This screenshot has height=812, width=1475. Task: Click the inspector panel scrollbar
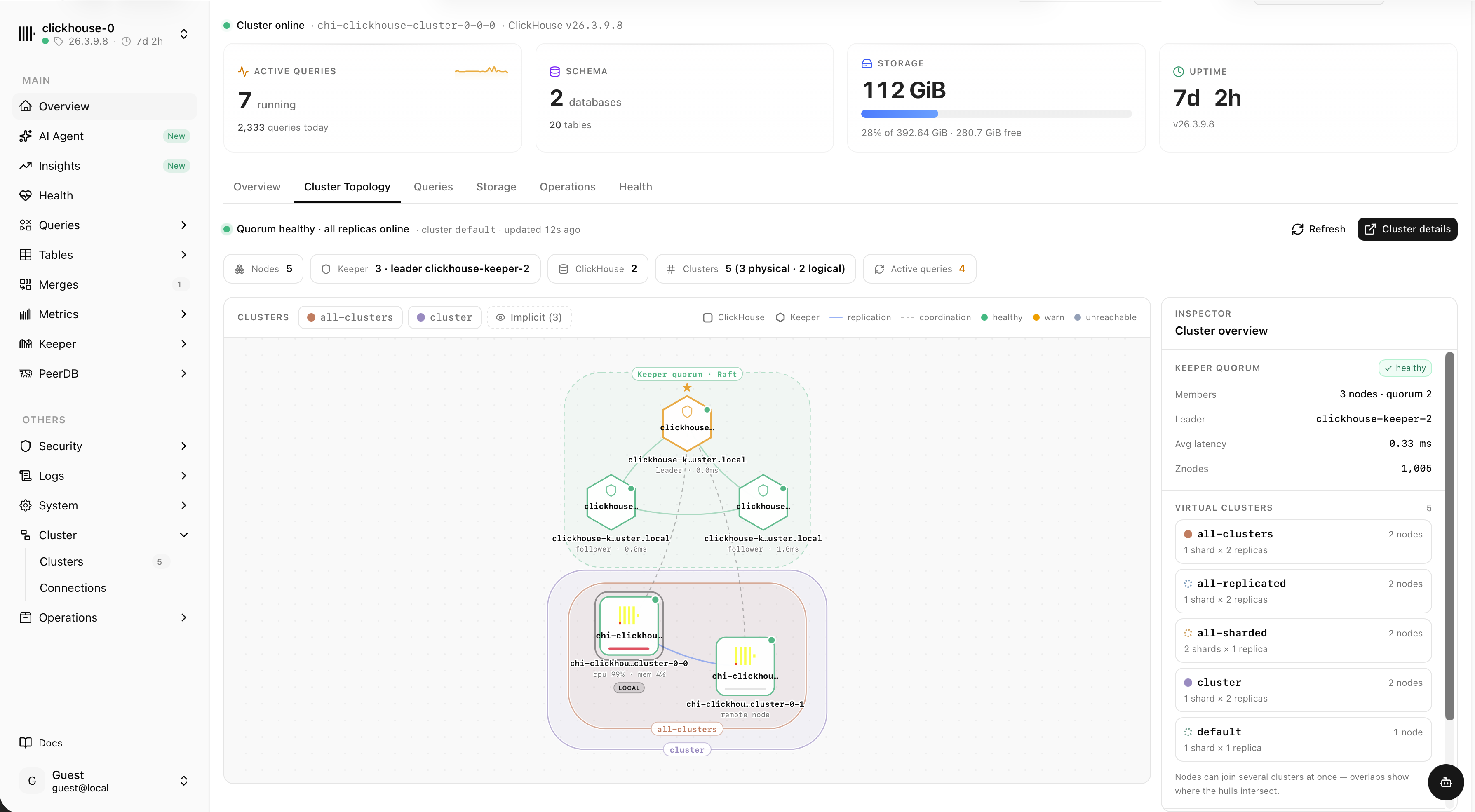[1449, 537]
